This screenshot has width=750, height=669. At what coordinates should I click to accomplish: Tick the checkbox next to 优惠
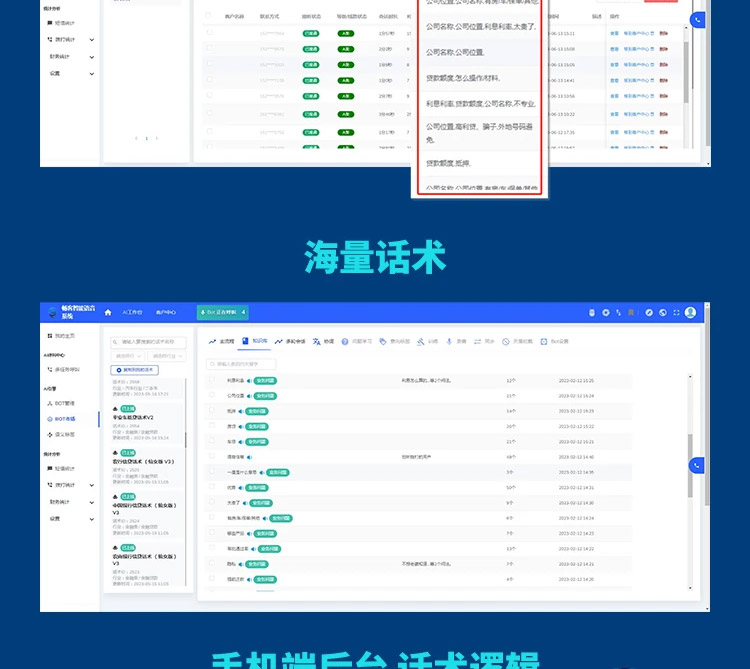(x=212, y=487)
